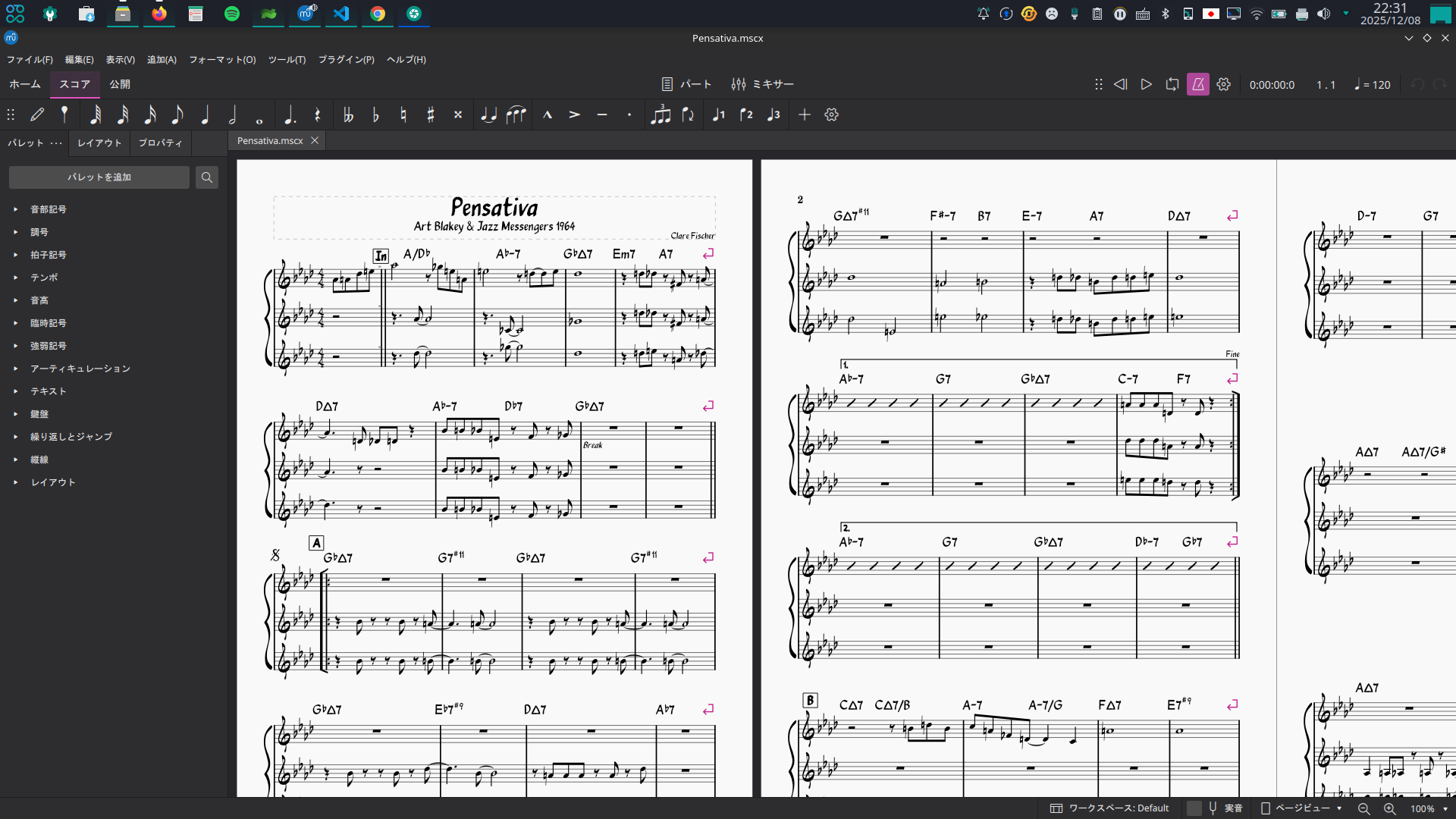
Task: Click the パレットを追加 button
Action: [99, 177]
